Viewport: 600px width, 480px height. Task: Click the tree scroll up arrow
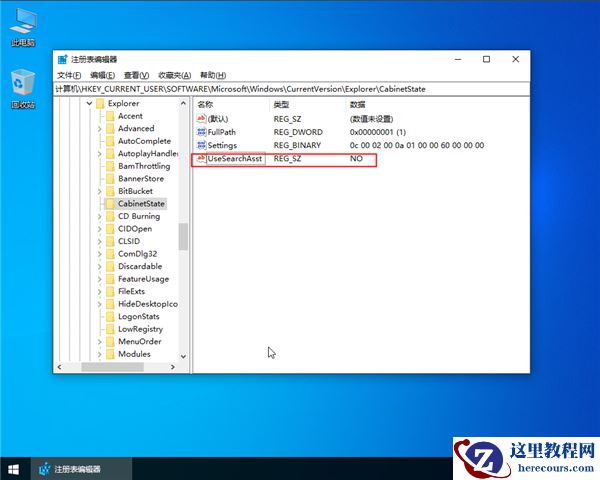183,103
